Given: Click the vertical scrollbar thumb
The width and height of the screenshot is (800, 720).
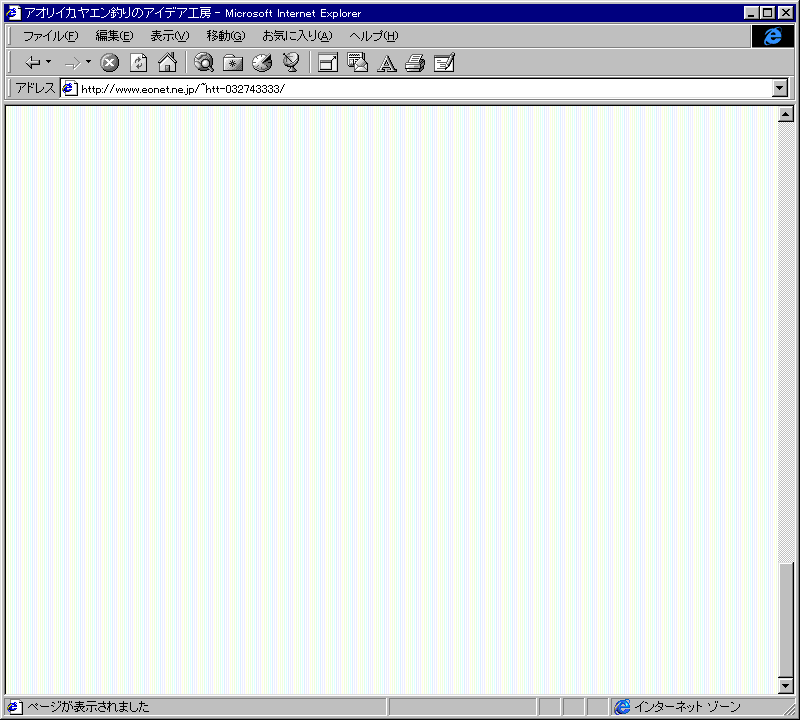Looking at the screenshot, I should coord(786,619).
